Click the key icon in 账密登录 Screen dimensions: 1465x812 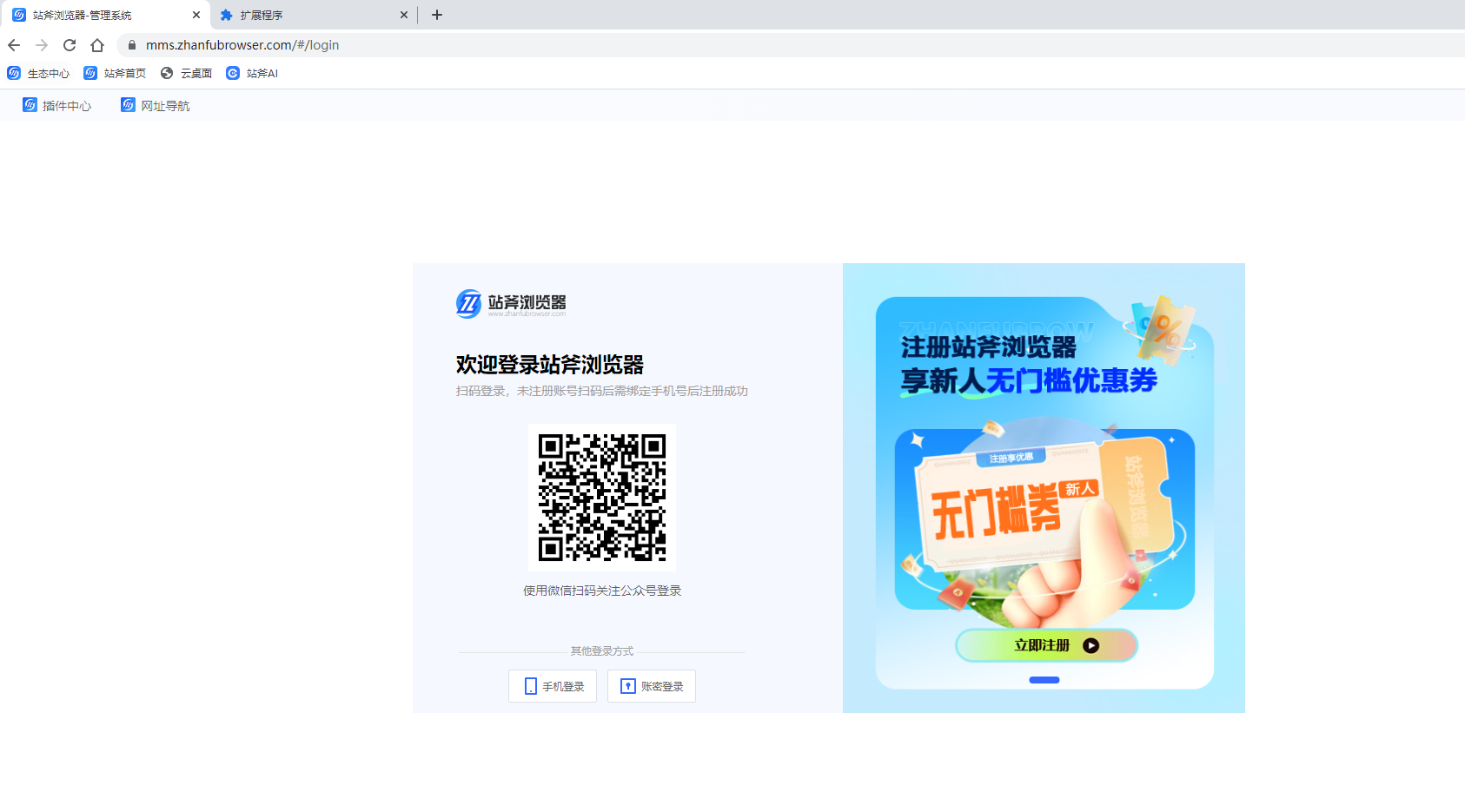pyautogui.click(x=628, y=686)
